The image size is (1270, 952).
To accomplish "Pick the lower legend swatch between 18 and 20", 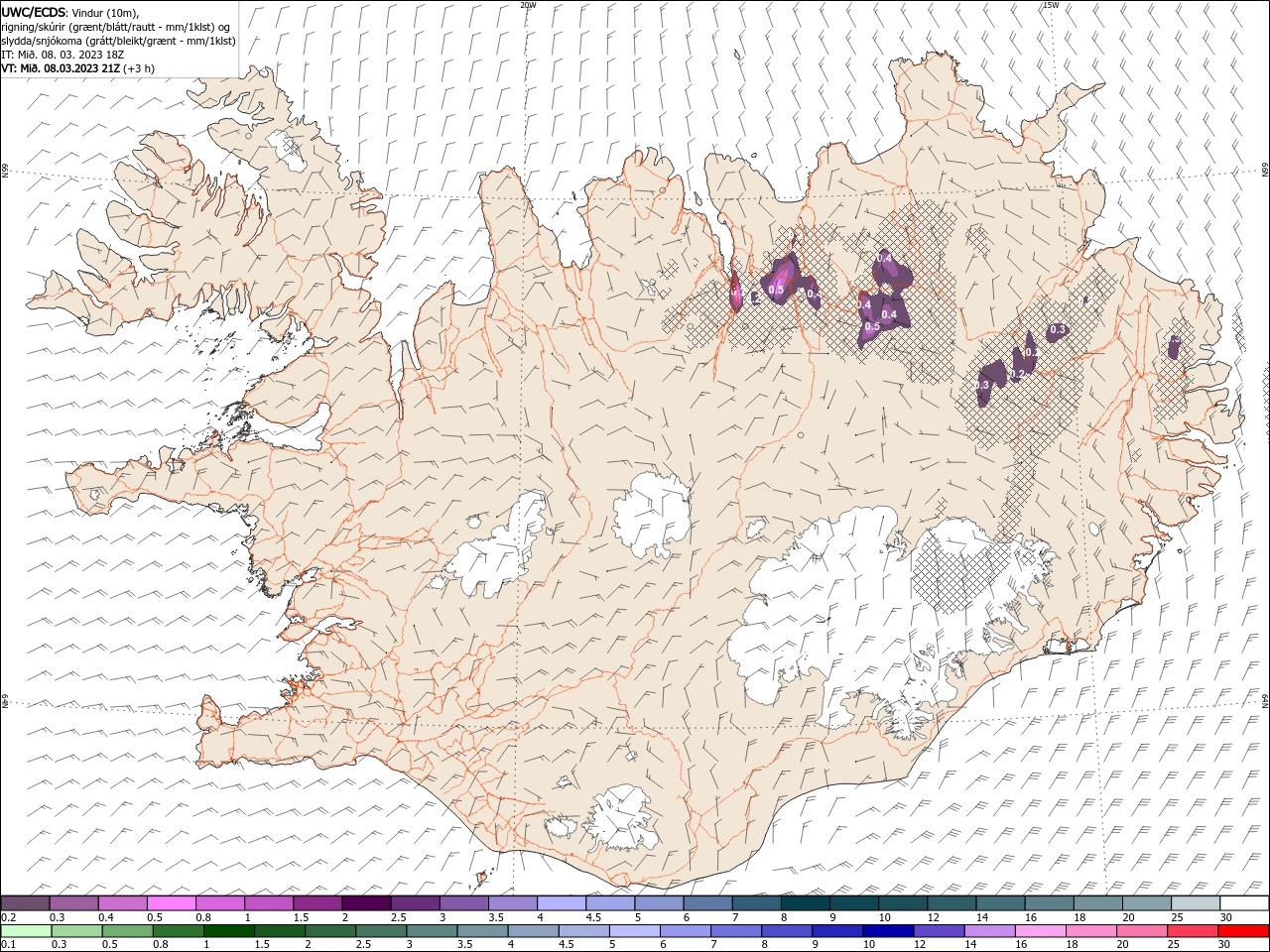I will (1091, 931).
